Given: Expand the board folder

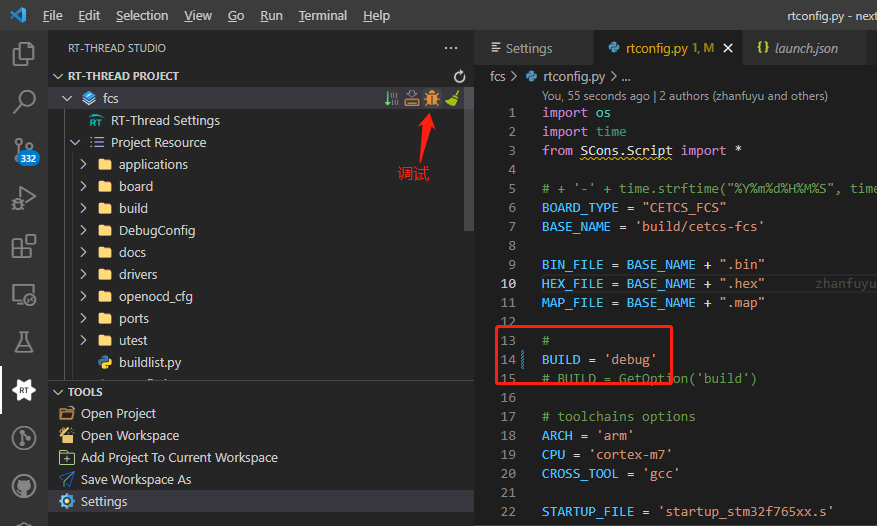Looking at the screenshot, I should pos(83,186).
